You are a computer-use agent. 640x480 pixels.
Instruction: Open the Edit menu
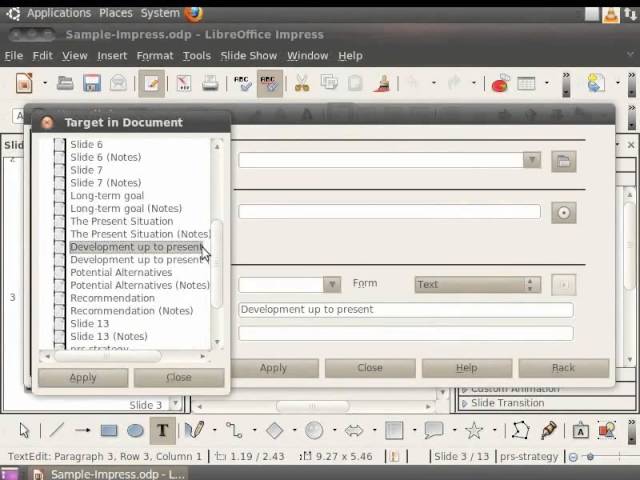point(42,56)
